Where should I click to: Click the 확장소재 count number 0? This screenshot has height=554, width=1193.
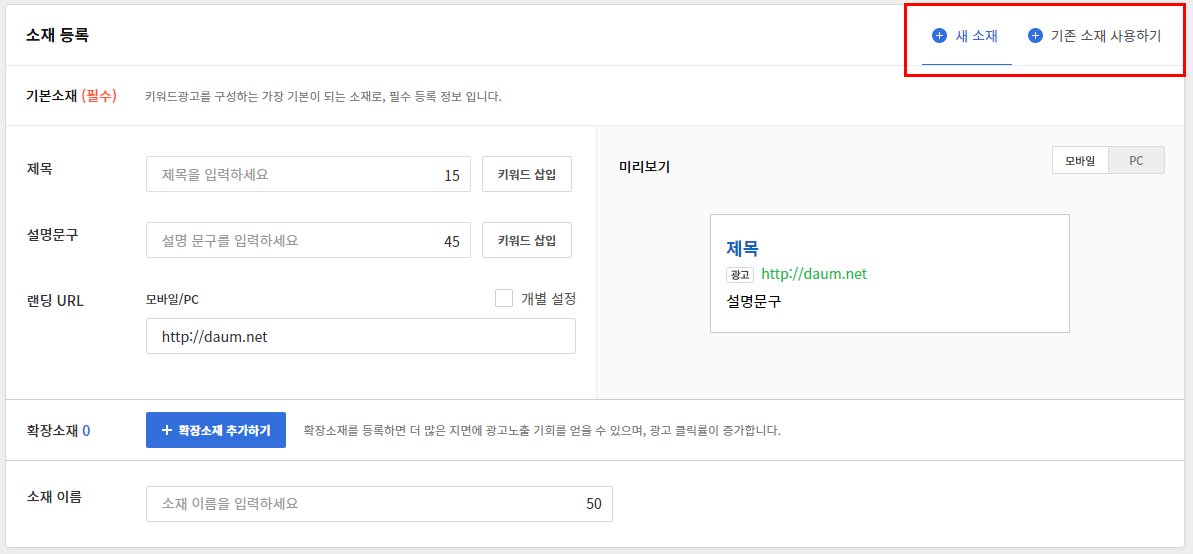[86, 431]
